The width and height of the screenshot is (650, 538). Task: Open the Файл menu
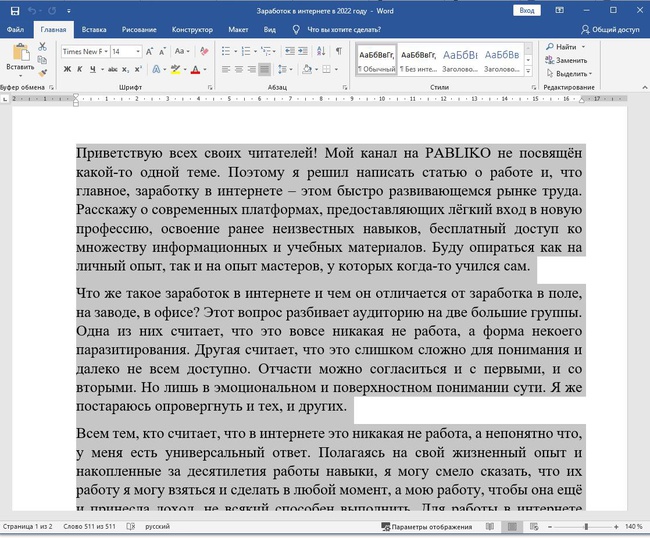tap(15, 29)
